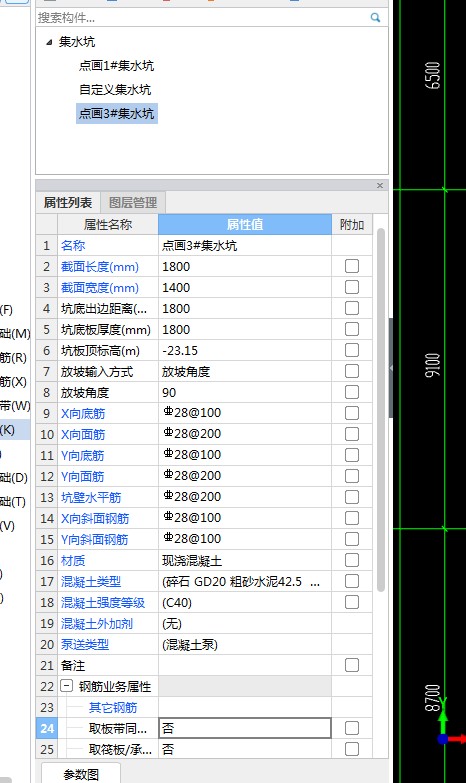Collapse 钢筋业务属性 group
This screenshot has height=783, width=466.
pyautogui.click(x=66, y=686)
